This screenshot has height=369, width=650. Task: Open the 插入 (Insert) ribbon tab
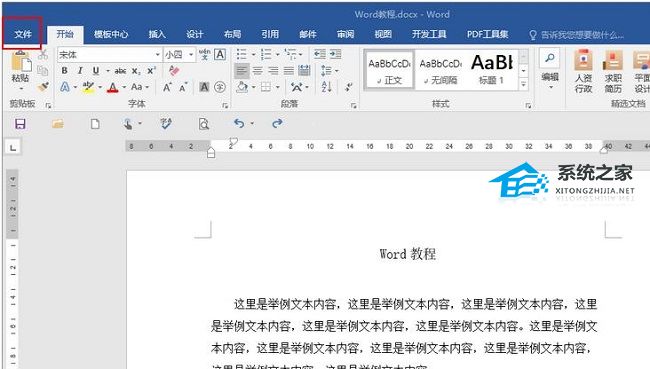(157, 34)
